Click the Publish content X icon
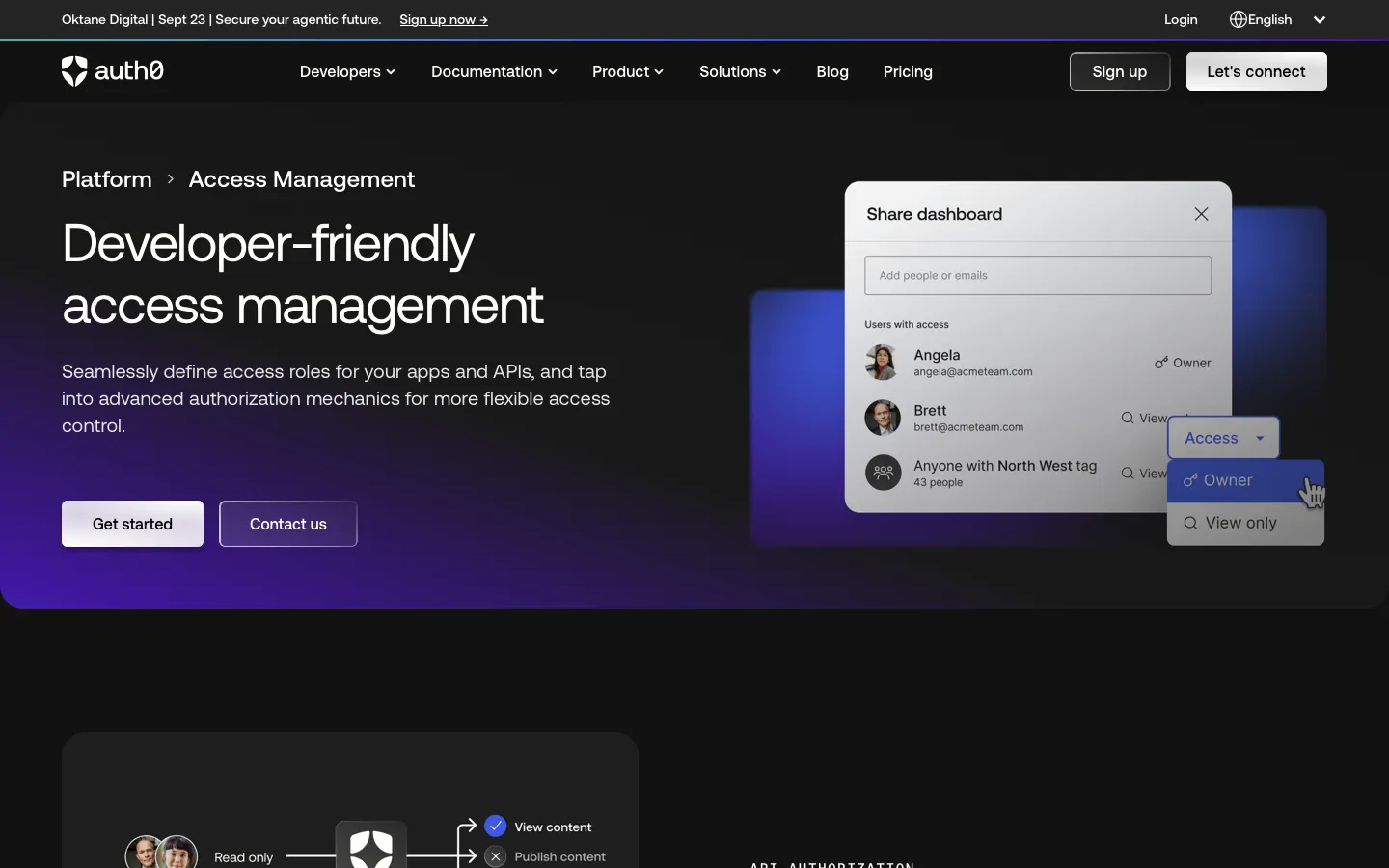1389x868 pixels. (x=496, y=856)
